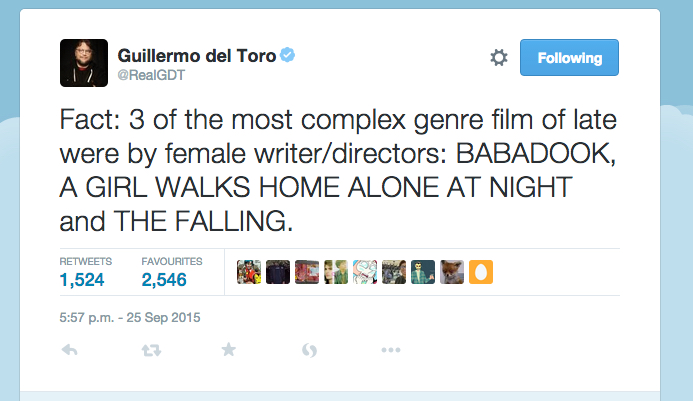Click the orange egg default avatar
The image size is (693, 401).
click(481, 272)
